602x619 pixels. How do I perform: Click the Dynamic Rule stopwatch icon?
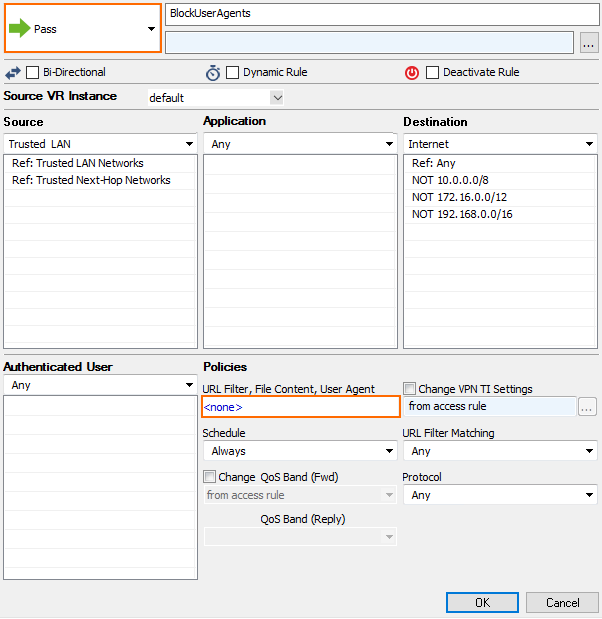213,73
